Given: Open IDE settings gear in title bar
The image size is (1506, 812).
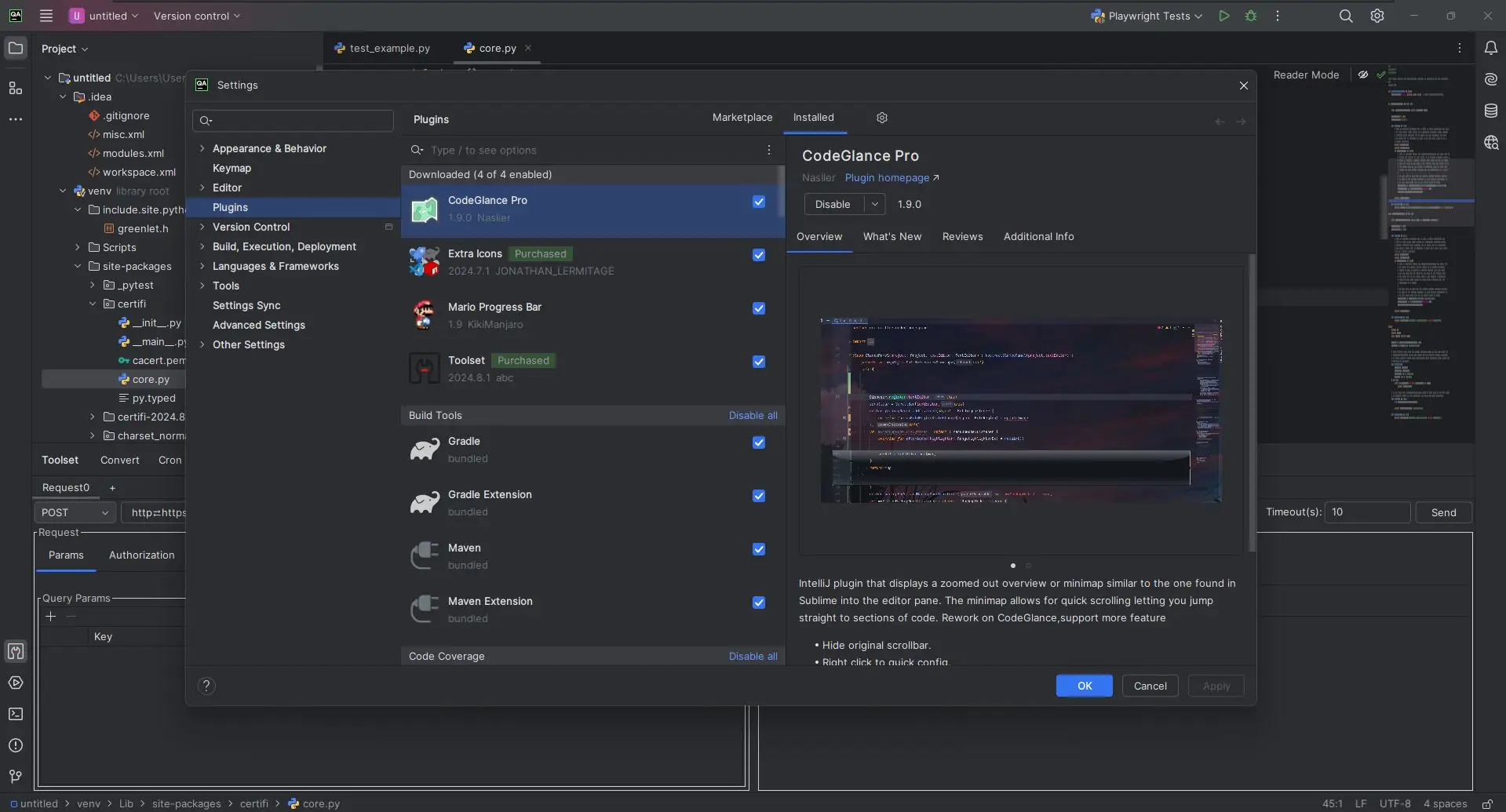Looking at the screenshot, I should pyautogui.click(x=1377, y=16).
